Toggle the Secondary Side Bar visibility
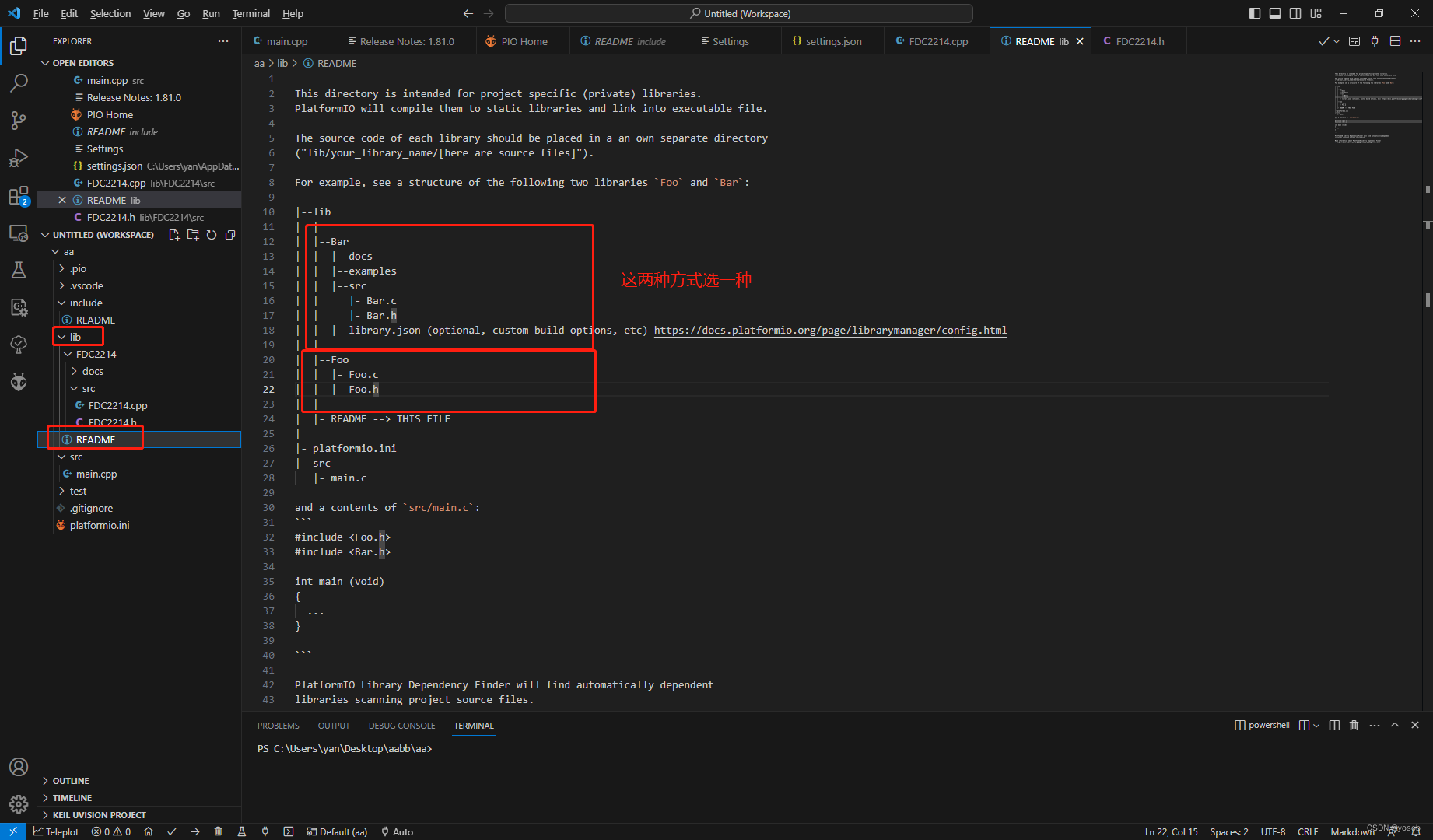 (x=1295, y=13)
